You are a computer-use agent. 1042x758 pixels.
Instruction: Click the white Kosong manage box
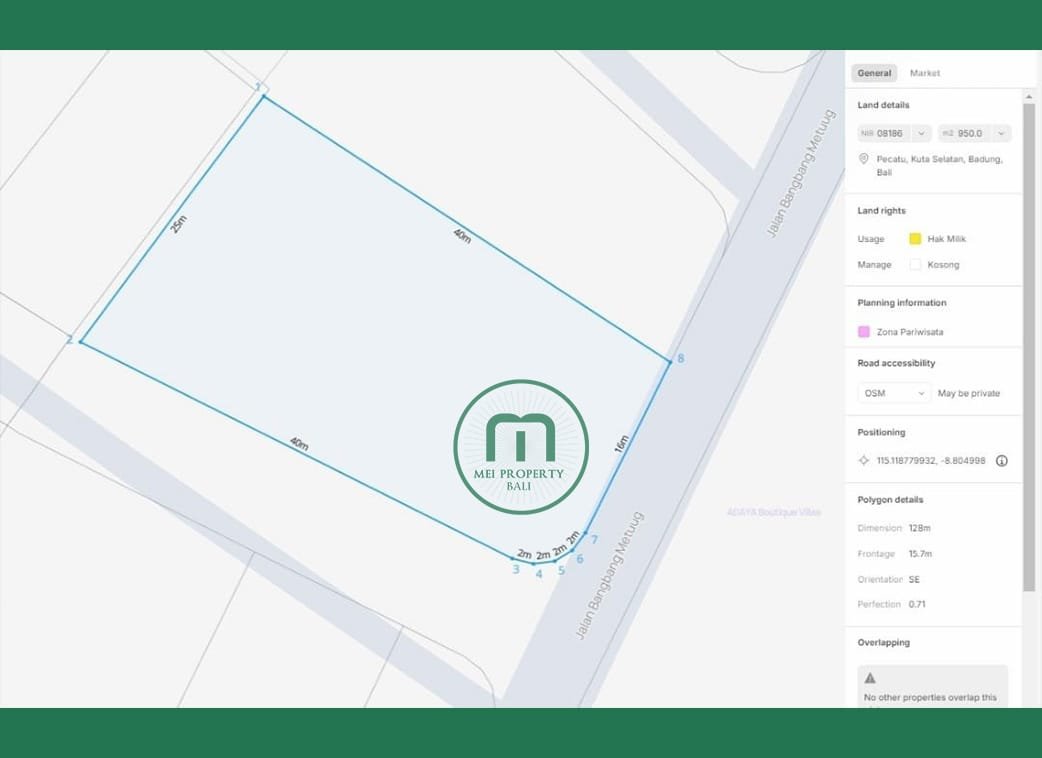tap(915, 265)
